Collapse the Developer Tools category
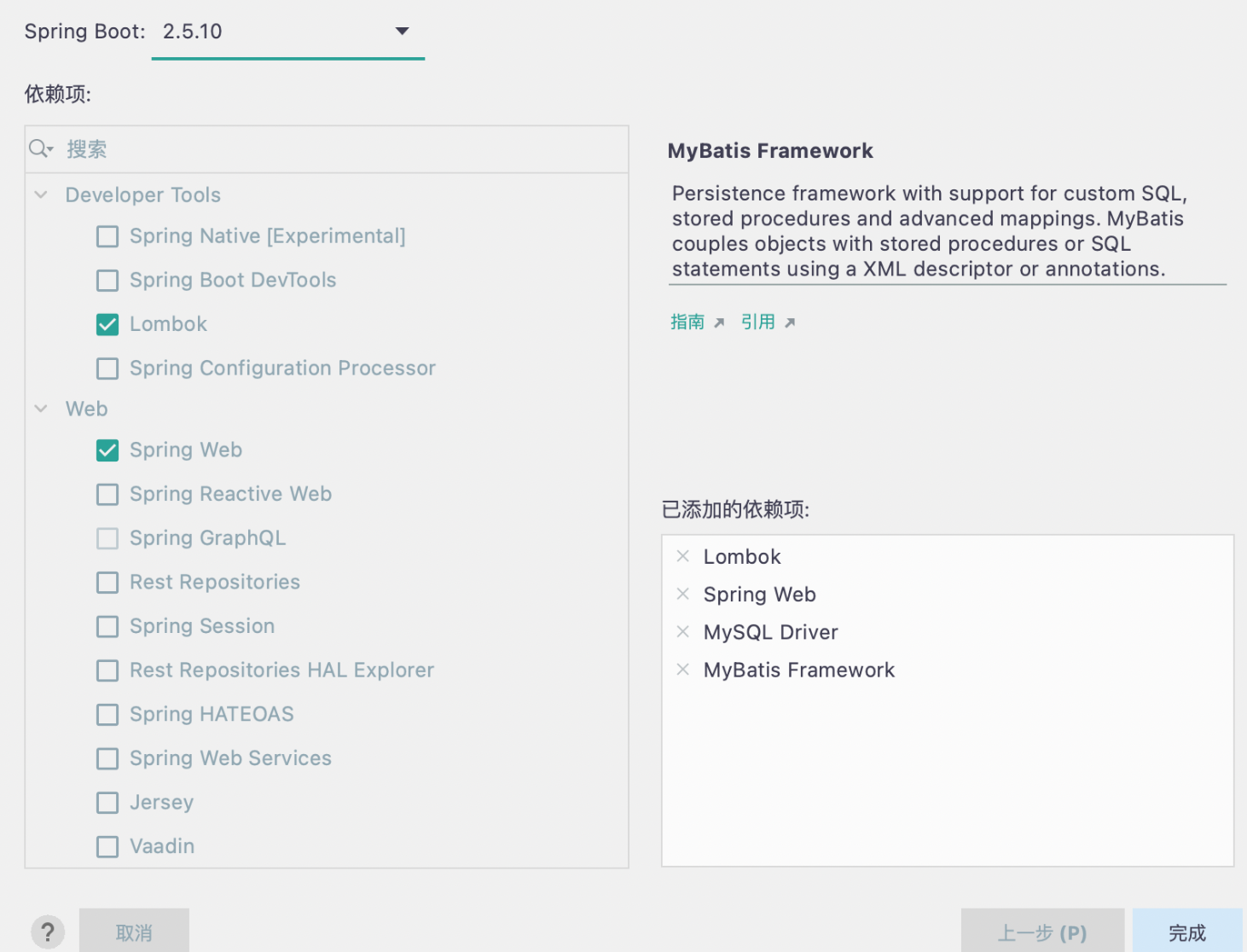1247x952 pixels. (41, 194)
